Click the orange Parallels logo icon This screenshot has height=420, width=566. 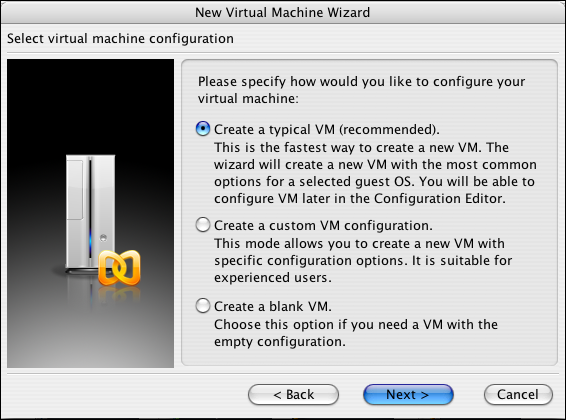[119, 268]
